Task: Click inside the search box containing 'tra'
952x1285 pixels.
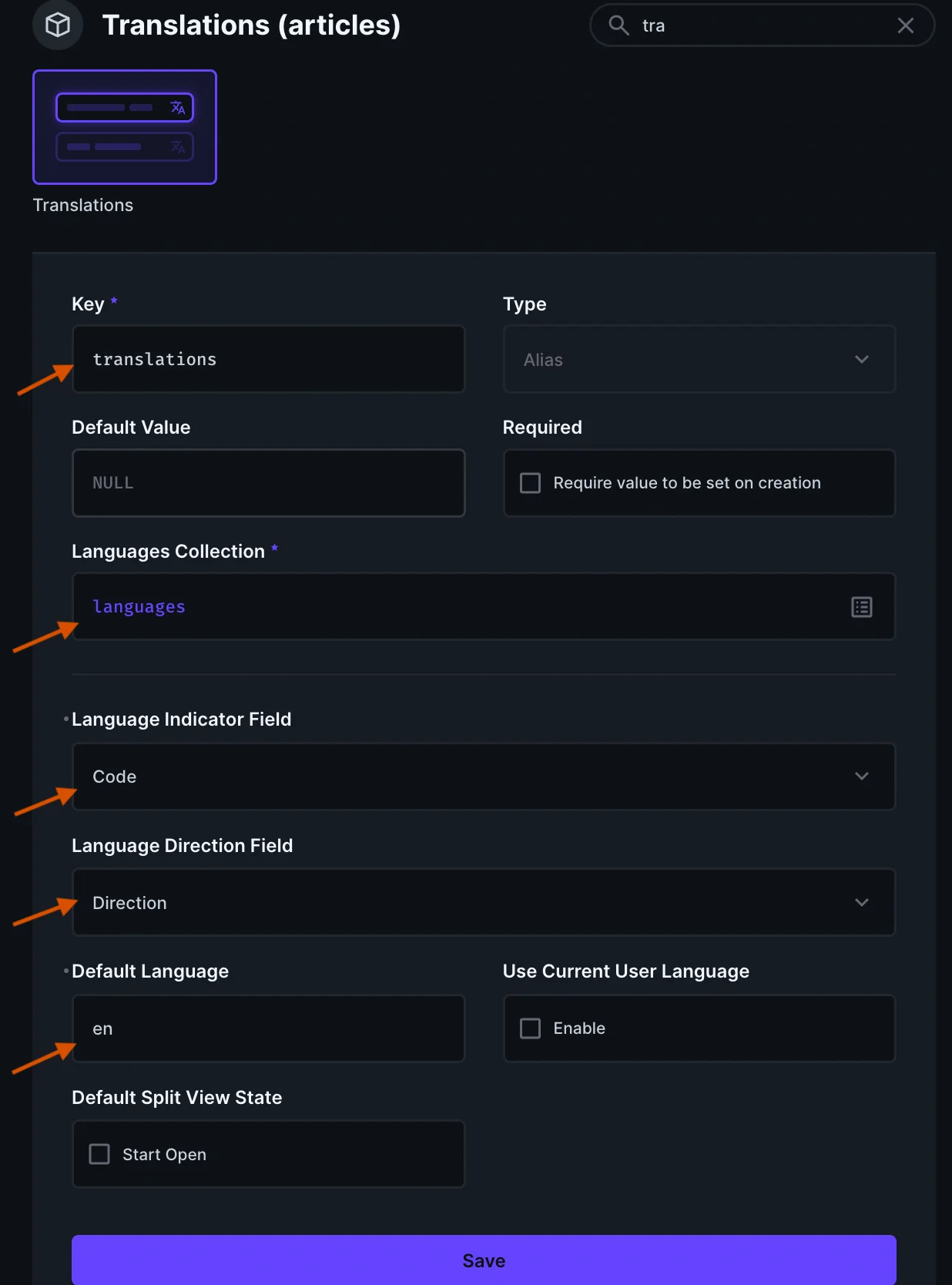Action: coord(763,25)
